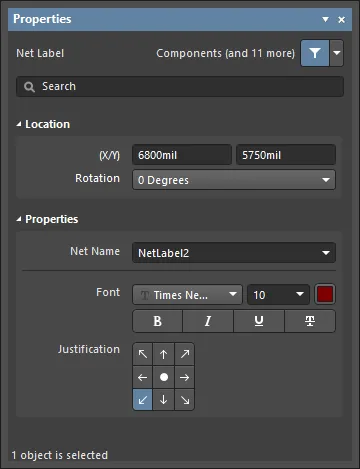This screenshot has width=360, height=469.
Task: Click the '(X/Y)' field label
Action: point(109,155)
